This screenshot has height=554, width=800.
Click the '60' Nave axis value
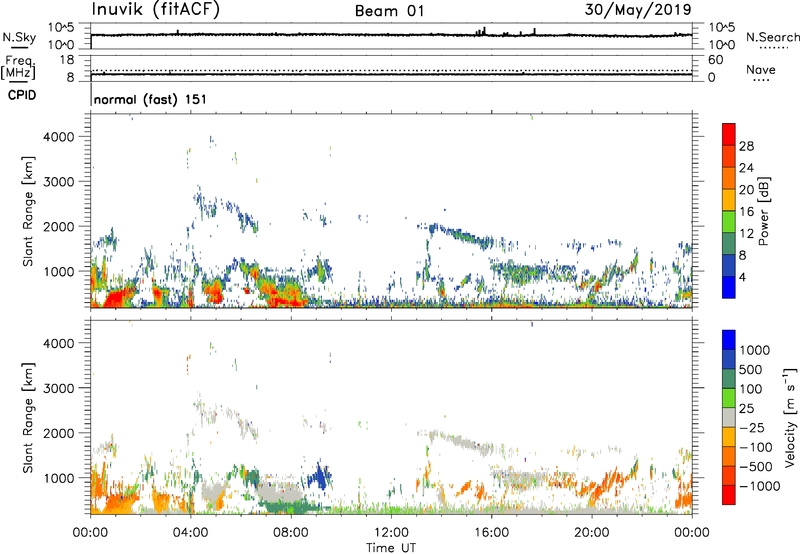[x=716, y=60]
